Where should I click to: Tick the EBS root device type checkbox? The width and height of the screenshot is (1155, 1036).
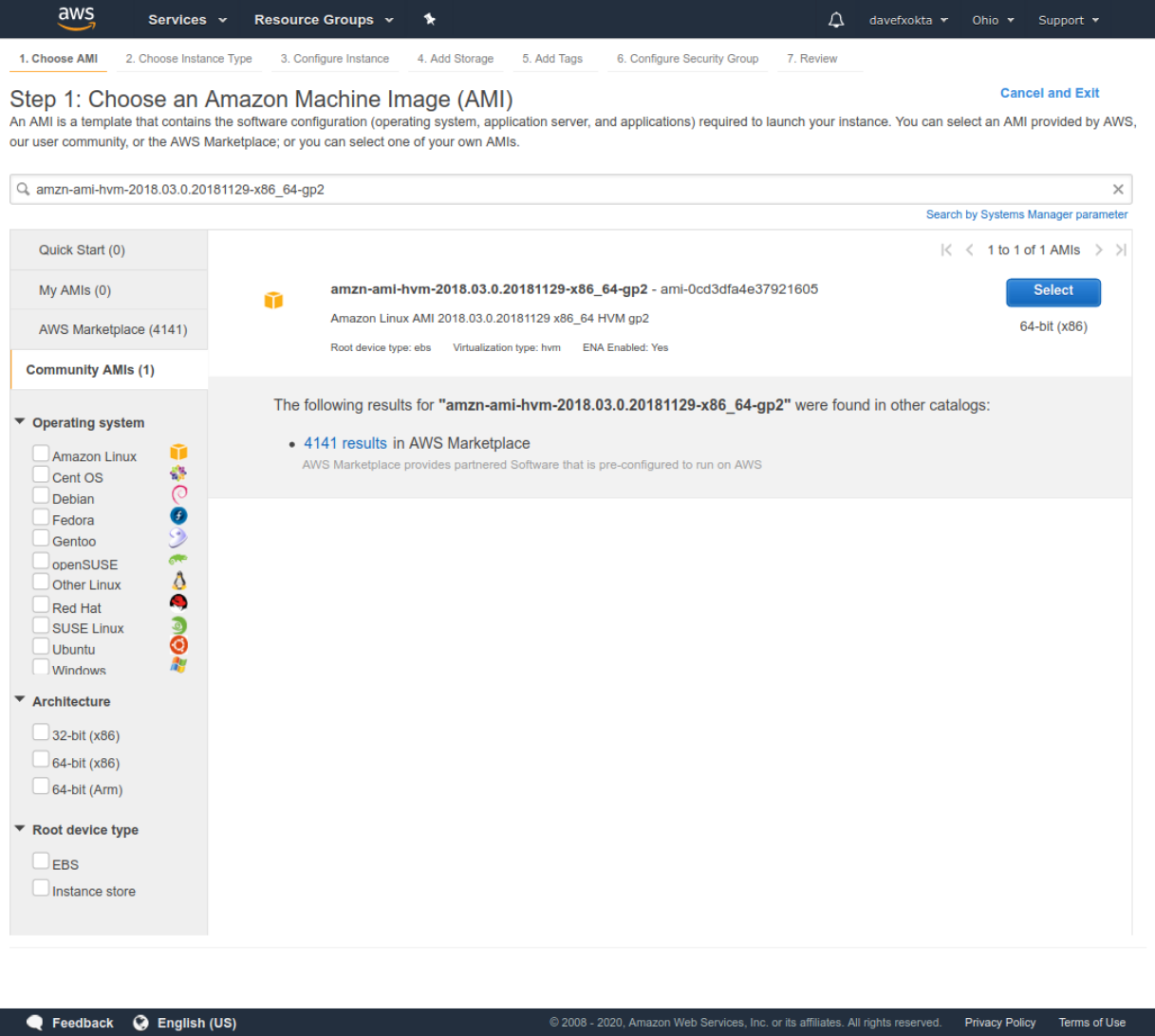[x=41, y=861]
